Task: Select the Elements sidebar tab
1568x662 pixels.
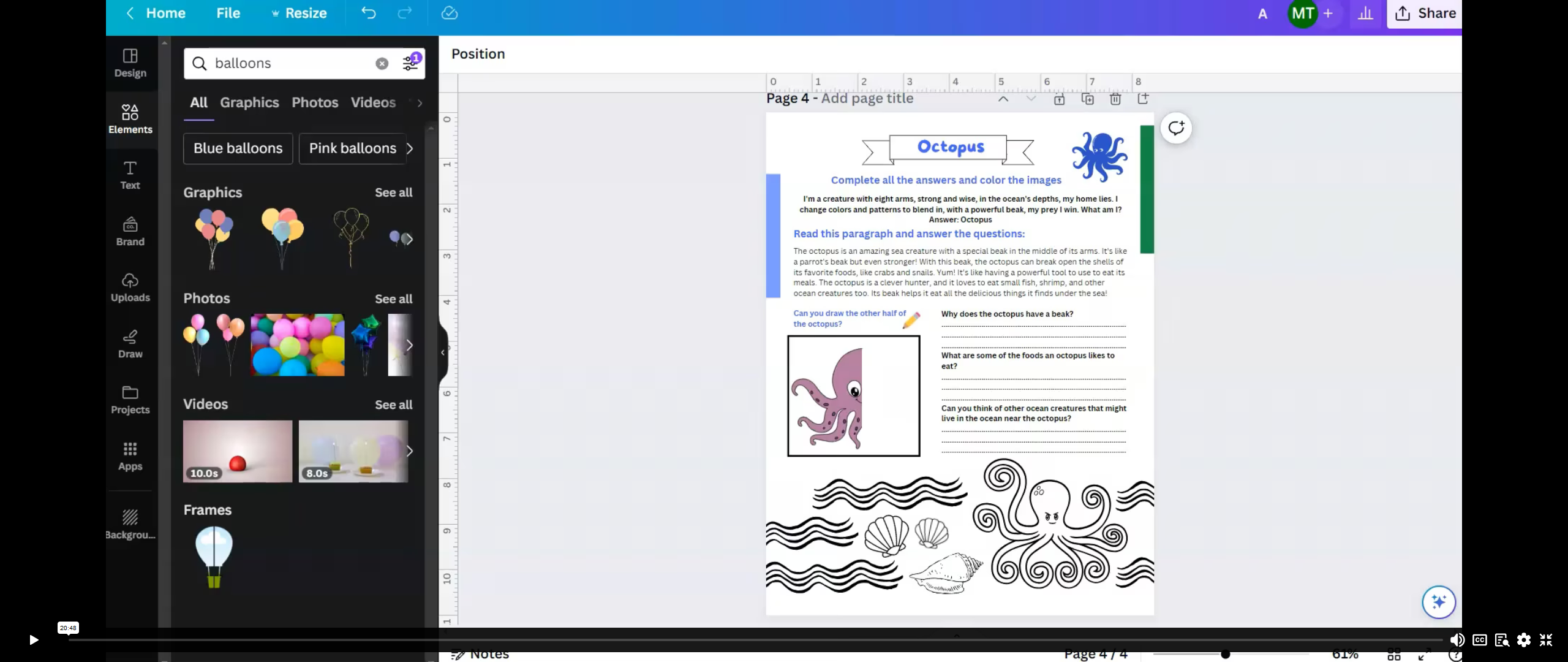Action: tap(130, 119)
